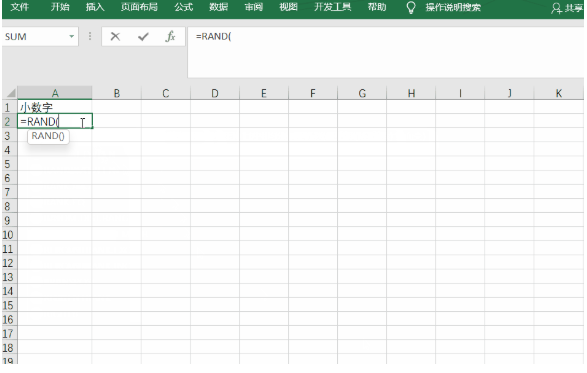Open the 公式 ribbon tab

pos(183,7)
